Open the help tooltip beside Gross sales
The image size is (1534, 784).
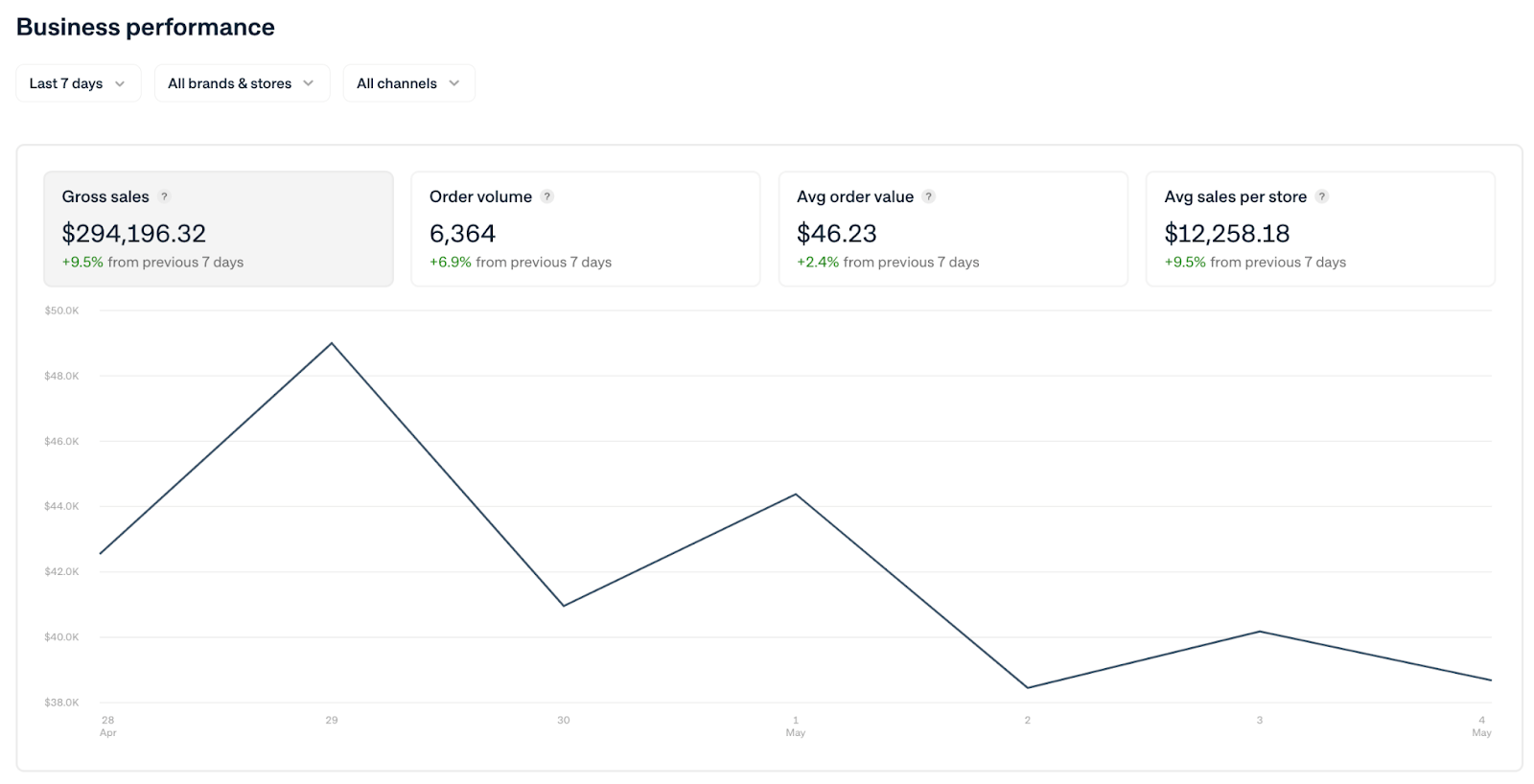click(164, 196)
